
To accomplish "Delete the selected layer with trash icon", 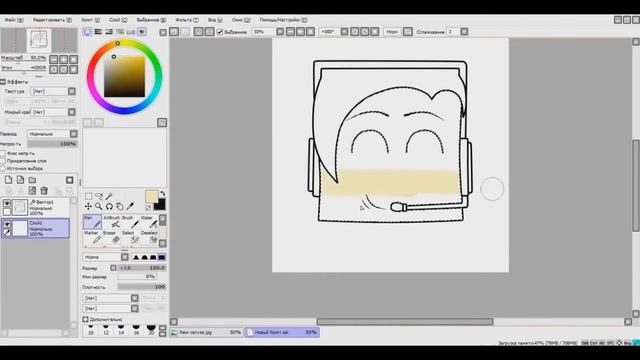I will pos(44,190).
